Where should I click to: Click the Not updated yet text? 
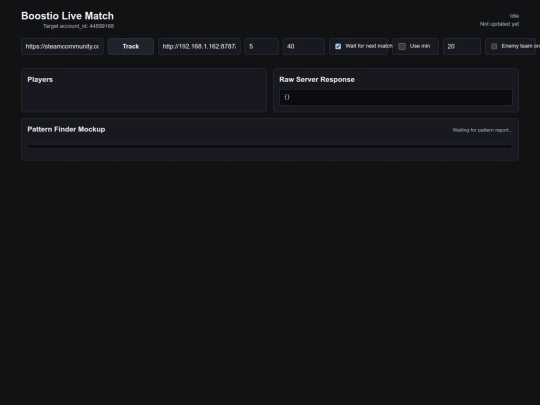tap(499, 24)
